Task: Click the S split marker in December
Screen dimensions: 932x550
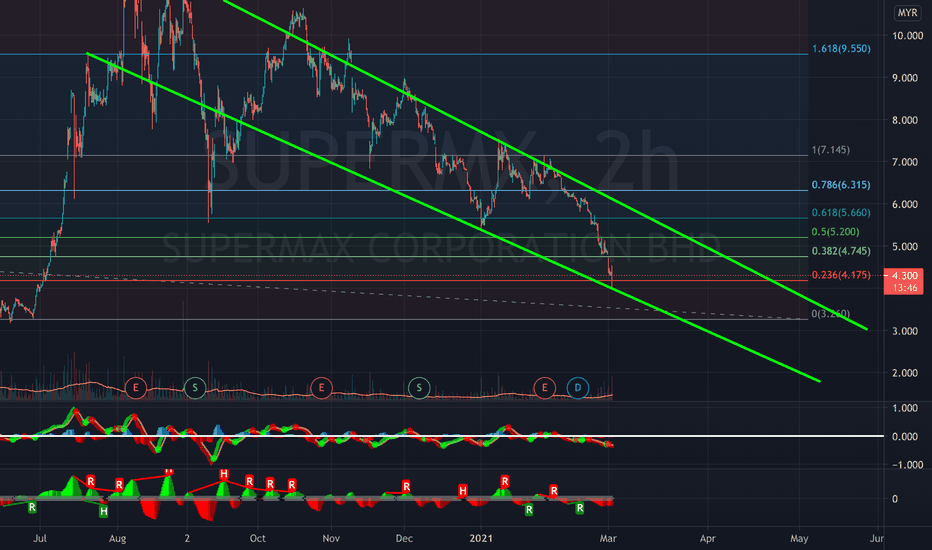Action: 418,388
